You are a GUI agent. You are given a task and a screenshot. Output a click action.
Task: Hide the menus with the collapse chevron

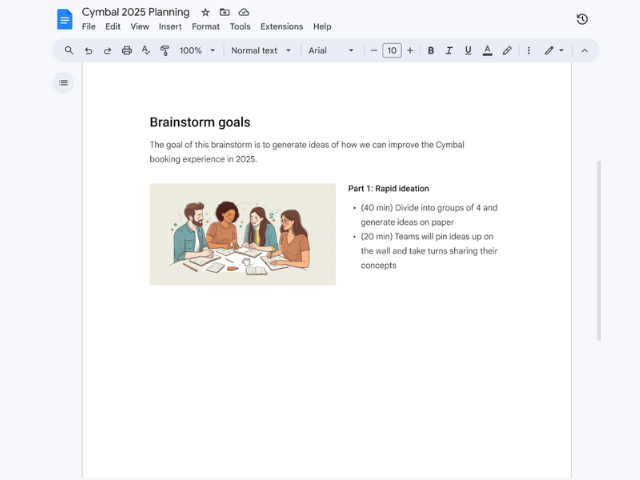pos(584,51)
